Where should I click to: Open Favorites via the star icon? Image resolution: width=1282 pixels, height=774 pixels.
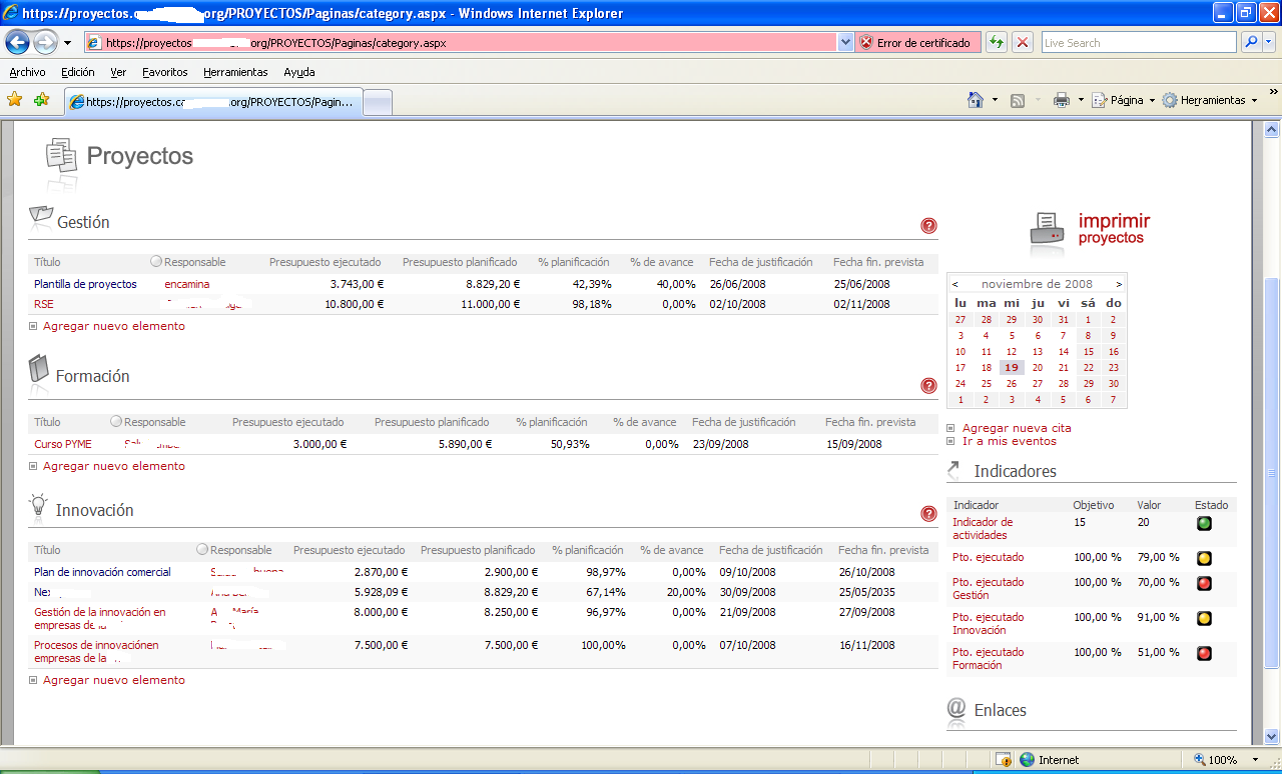(x=14, y=100)
